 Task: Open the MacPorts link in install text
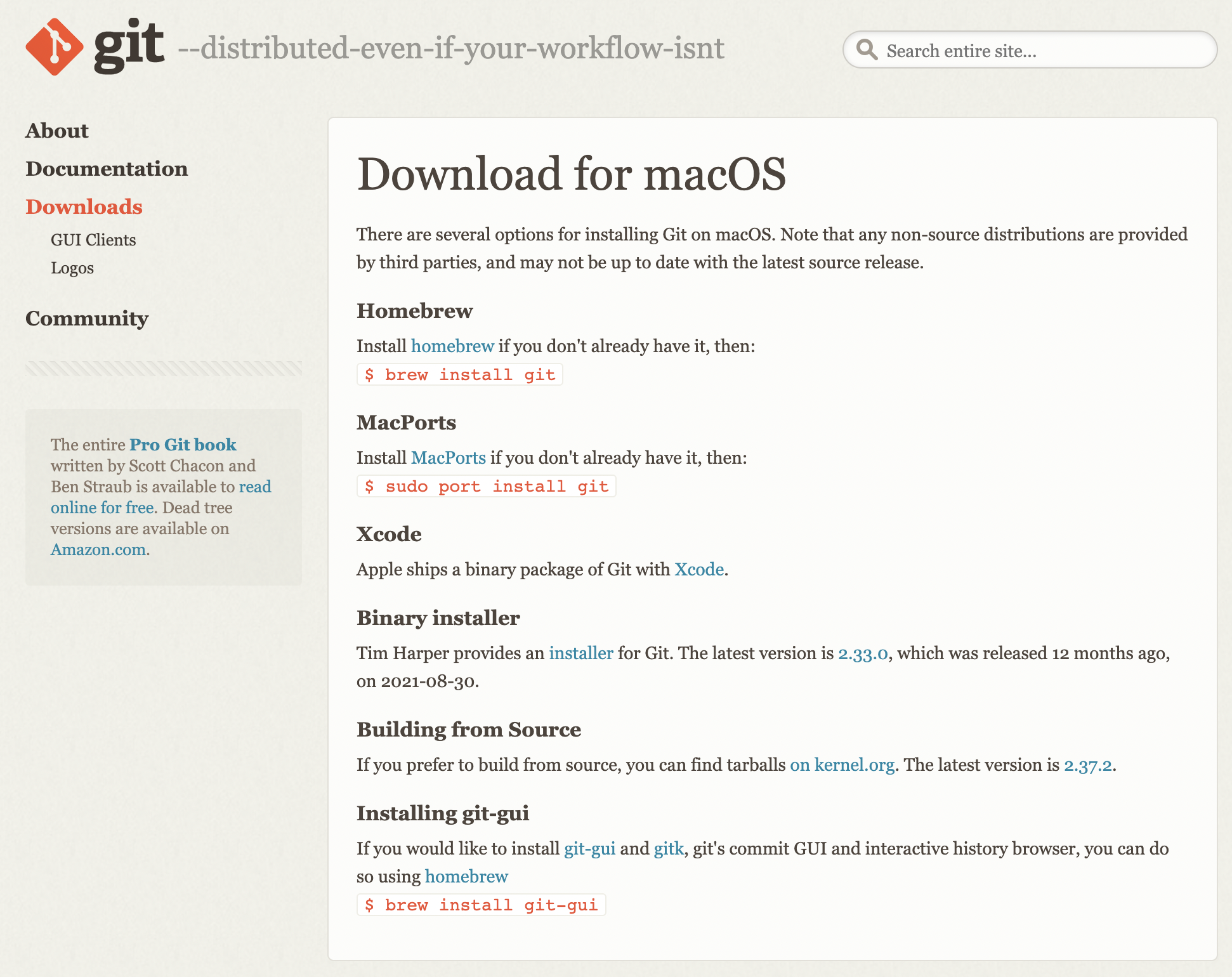[x=449, y=457]
